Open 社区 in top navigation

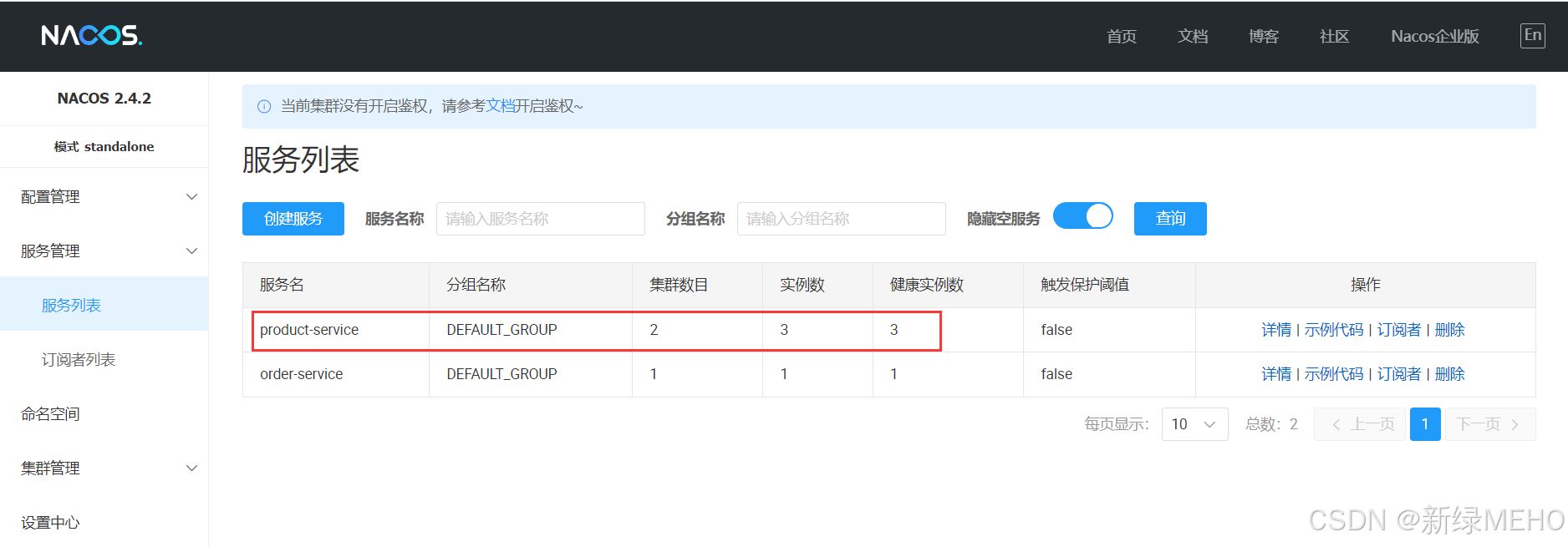click(x=1334, y=37)
